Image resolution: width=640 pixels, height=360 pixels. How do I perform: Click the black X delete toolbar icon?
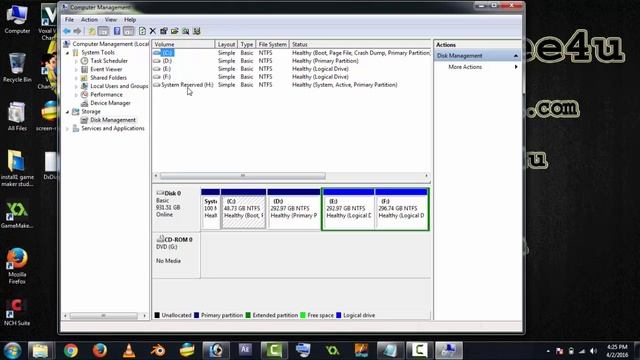pos(153,31)
